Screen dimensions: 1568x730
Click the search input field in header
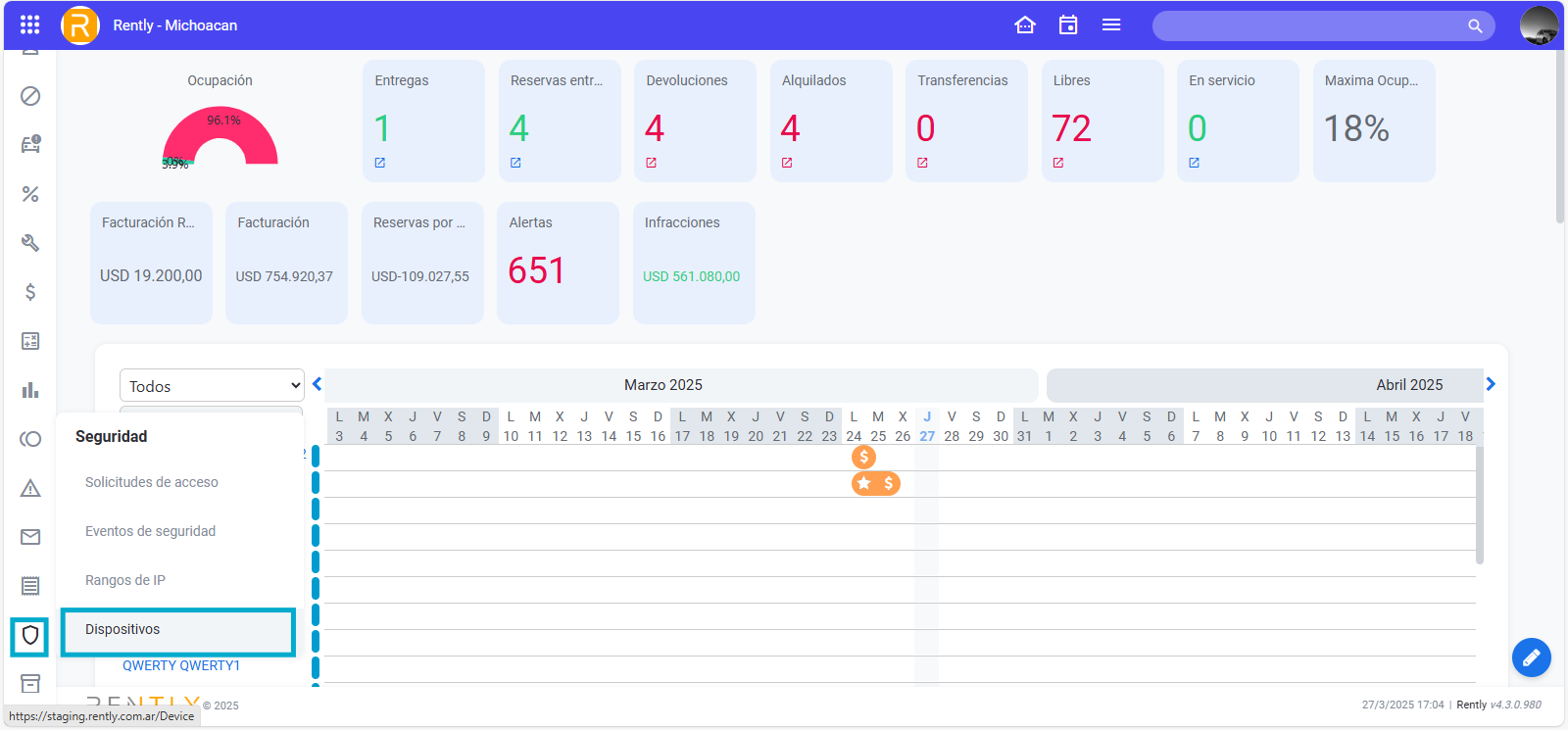[1313, 25]
